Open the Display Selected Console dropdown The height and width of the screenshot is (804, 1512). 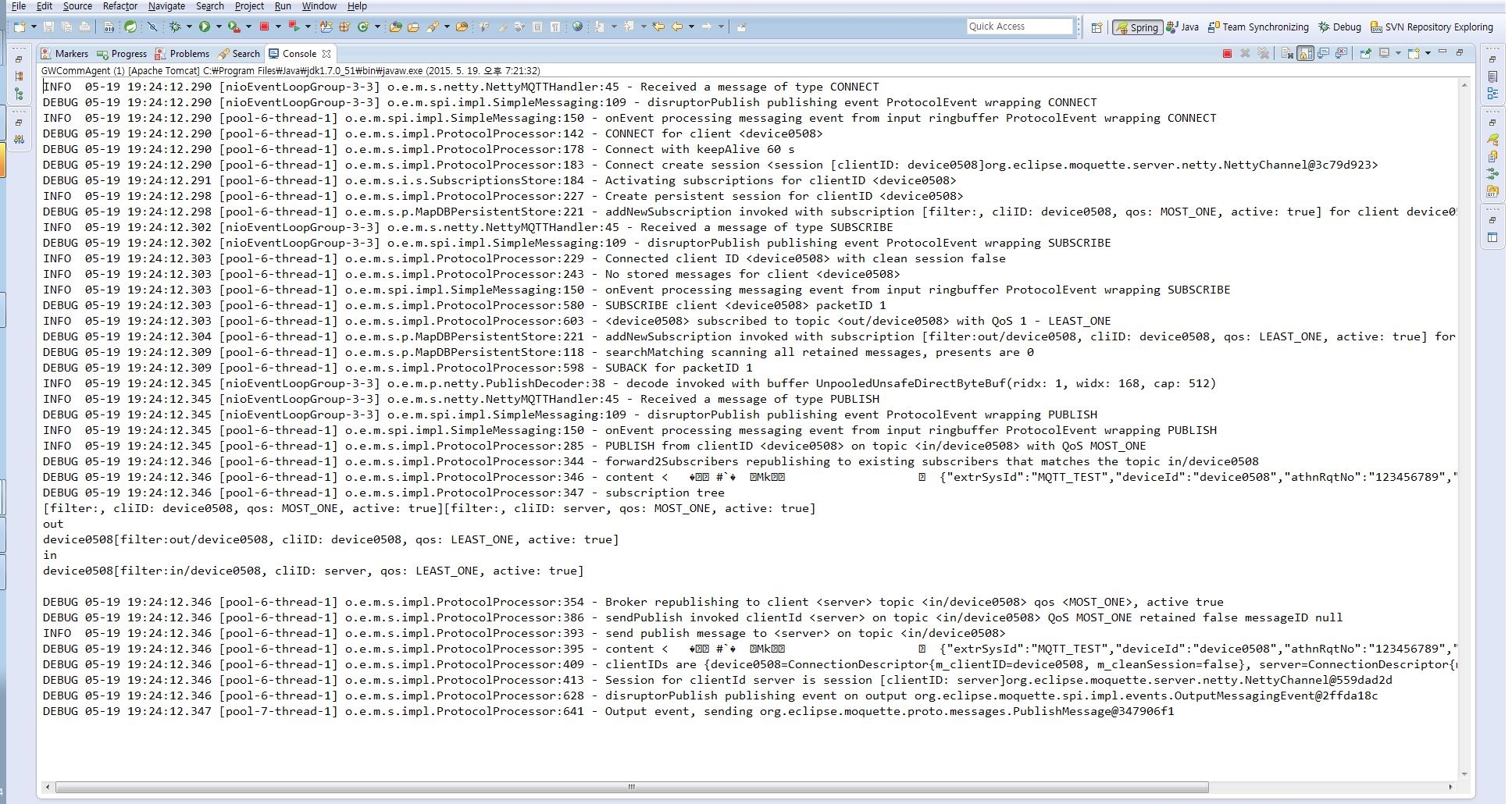coord(1398,54)
